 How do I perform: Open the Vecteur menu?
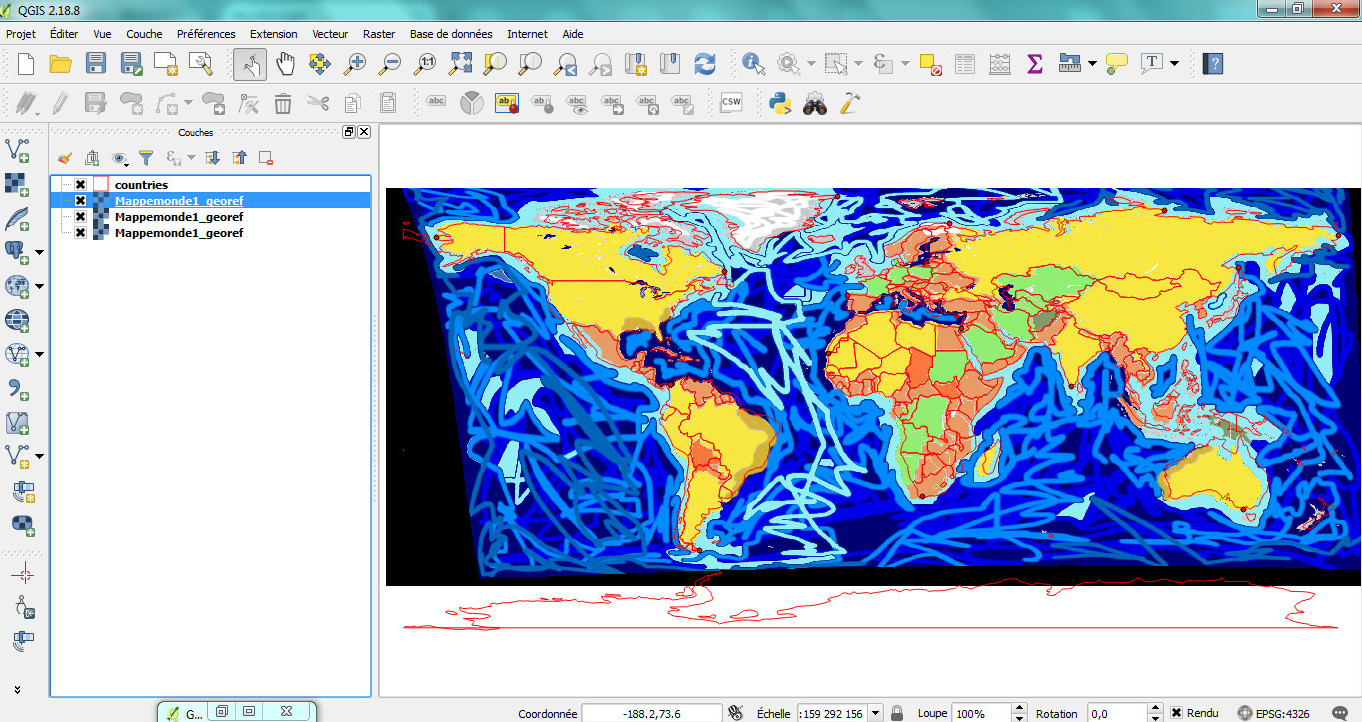(330, 34)
